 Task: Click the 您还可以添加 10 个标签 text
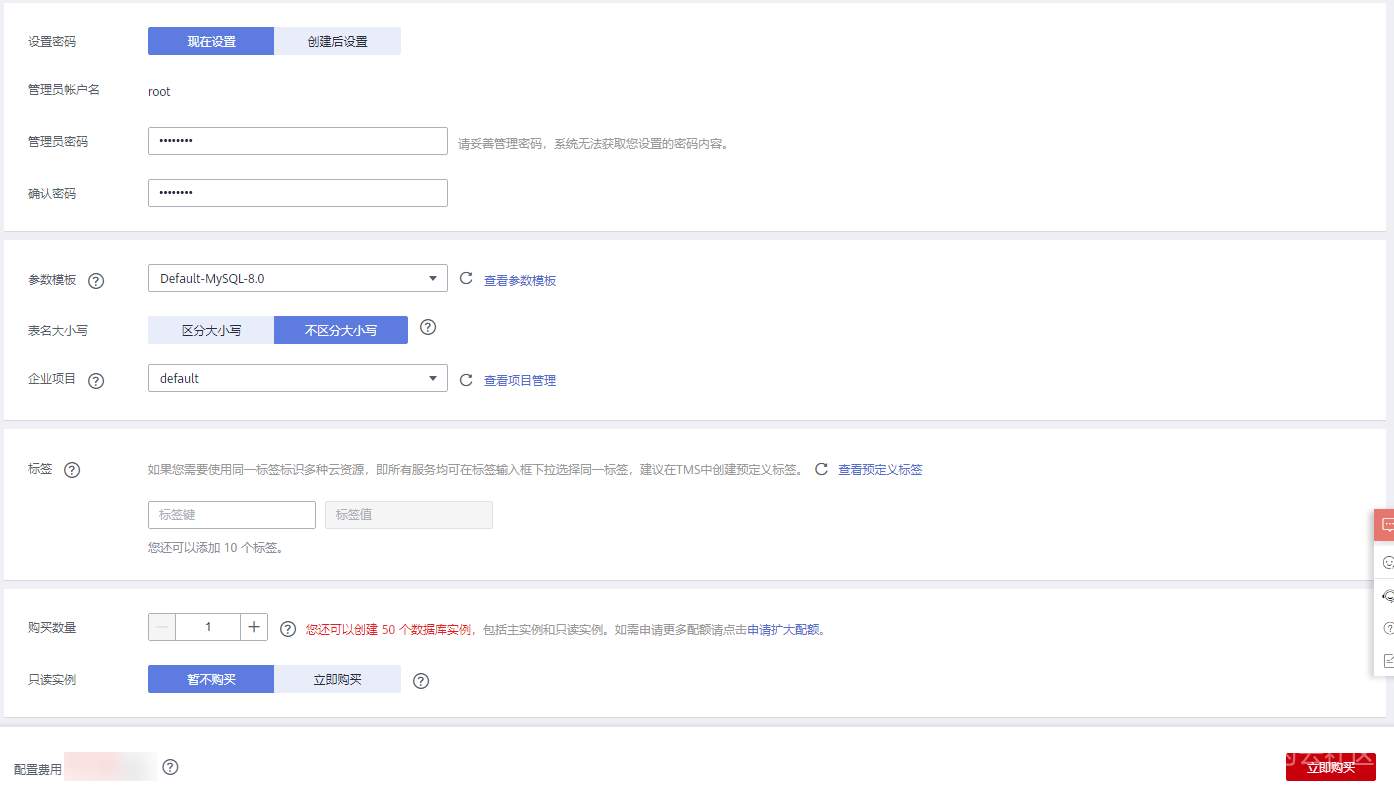click(216, 548)
